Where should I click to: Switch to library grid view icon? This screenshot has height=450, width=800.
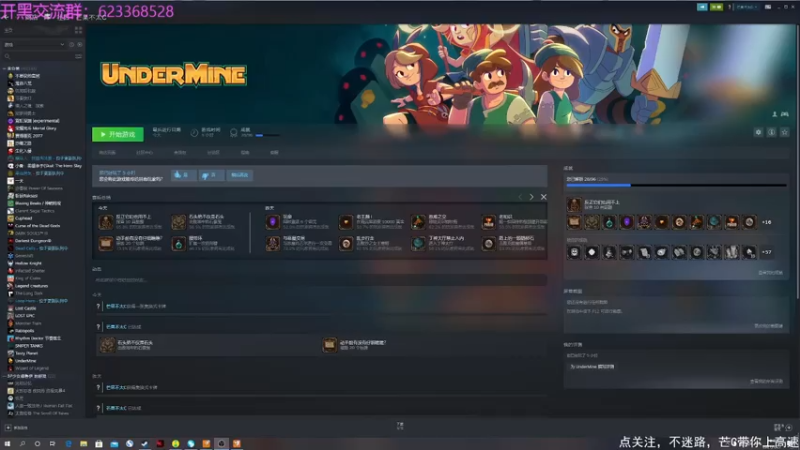79,31
